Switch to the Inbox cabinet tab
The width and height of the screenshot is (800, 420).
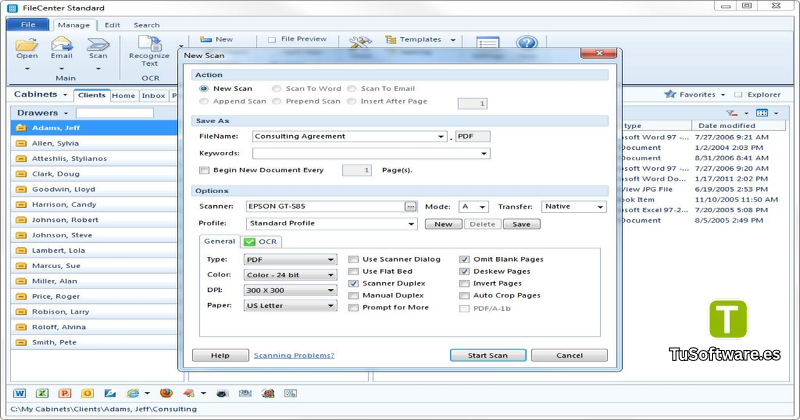[x=154, y=96]
